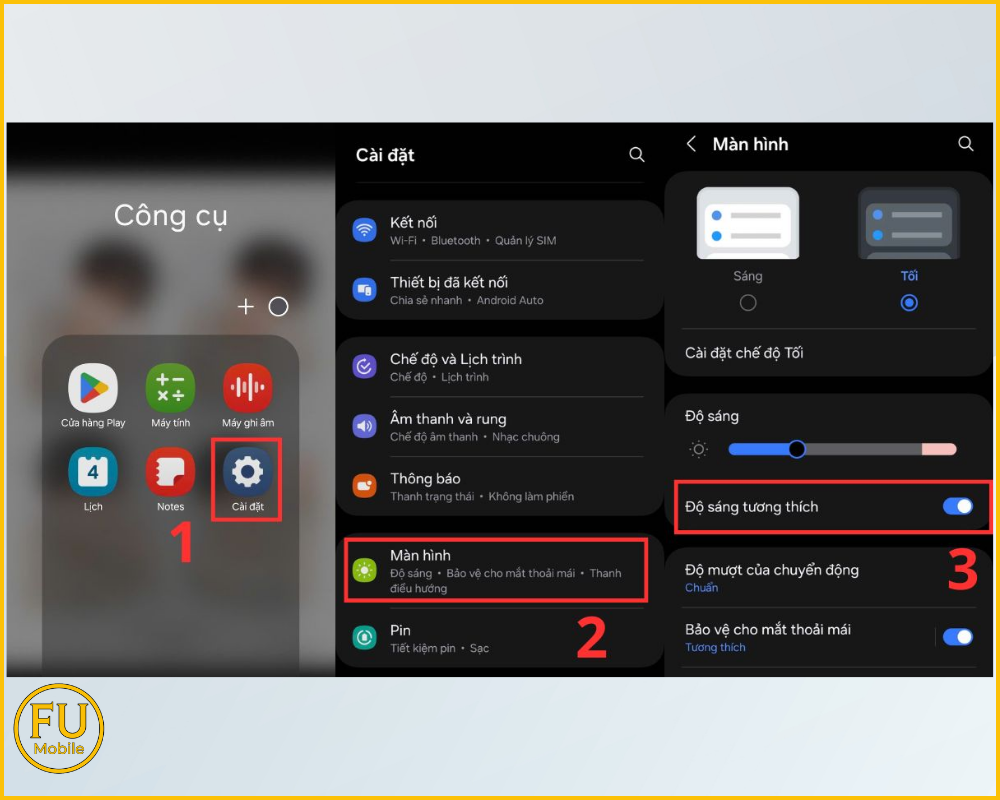1000x800 pixels.
Task: Open Độ mượt của chuyển động option
Action: (x=800, y=577)
